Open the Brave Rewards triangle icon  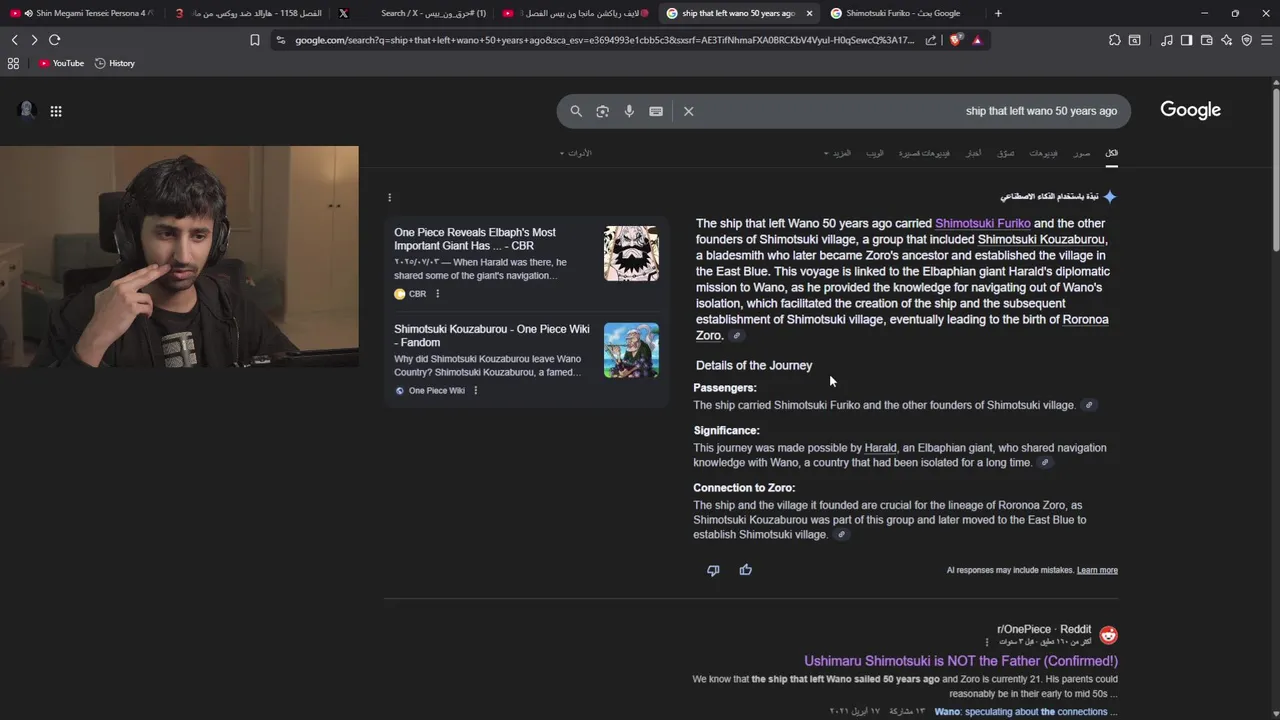pos(977,40)
